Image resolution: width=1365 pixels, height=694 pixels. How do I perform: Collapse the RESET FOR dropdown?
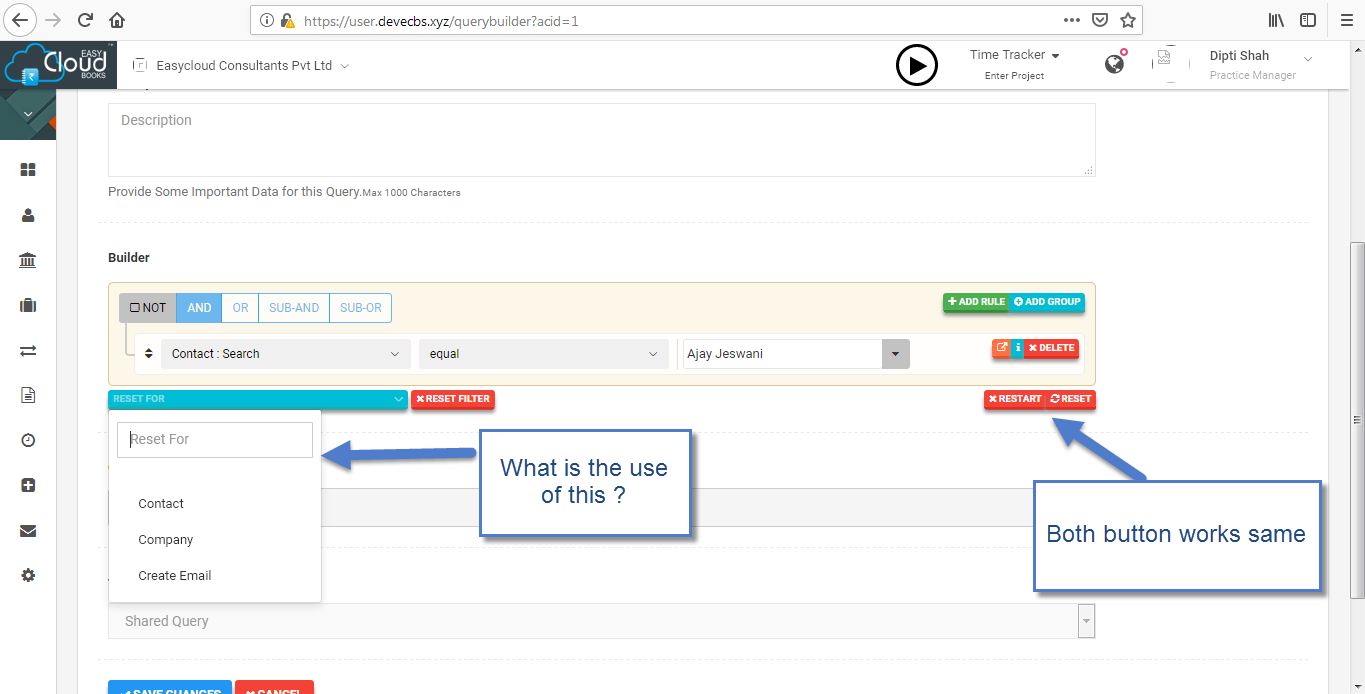[x=258, y=399]
